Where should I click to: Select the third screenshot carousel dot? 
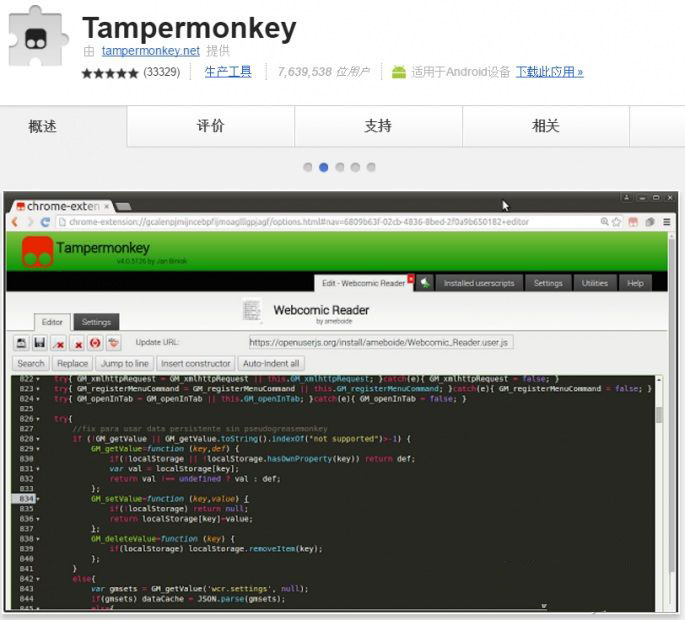(340, 167)
